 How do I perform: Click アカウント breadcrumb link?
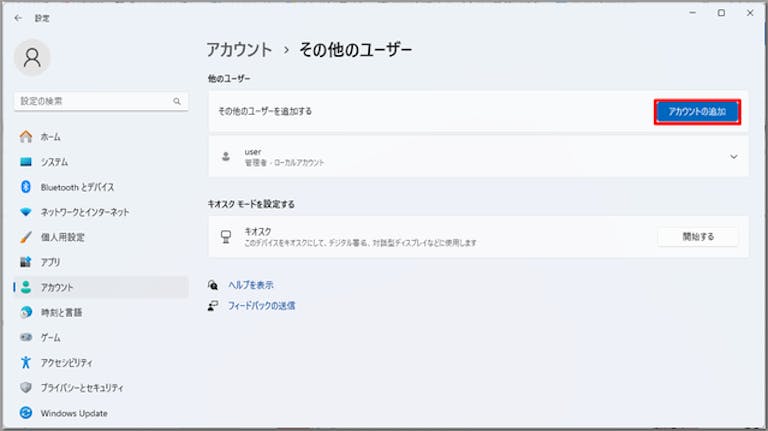tap(239, 49)
